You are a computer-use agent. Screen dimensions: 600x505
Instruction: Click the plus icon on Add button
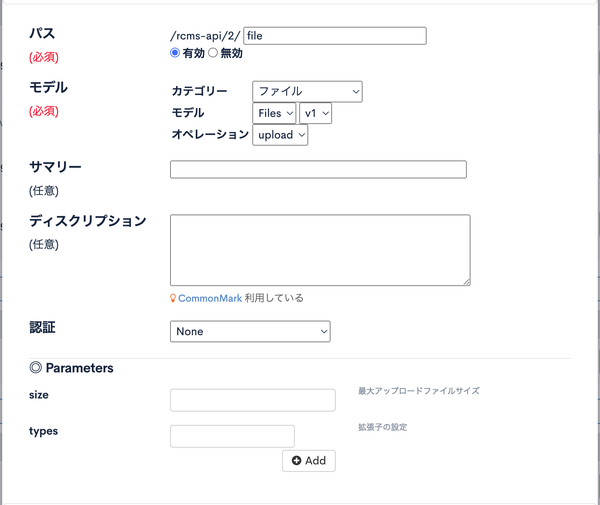click(x=297, y=461)
